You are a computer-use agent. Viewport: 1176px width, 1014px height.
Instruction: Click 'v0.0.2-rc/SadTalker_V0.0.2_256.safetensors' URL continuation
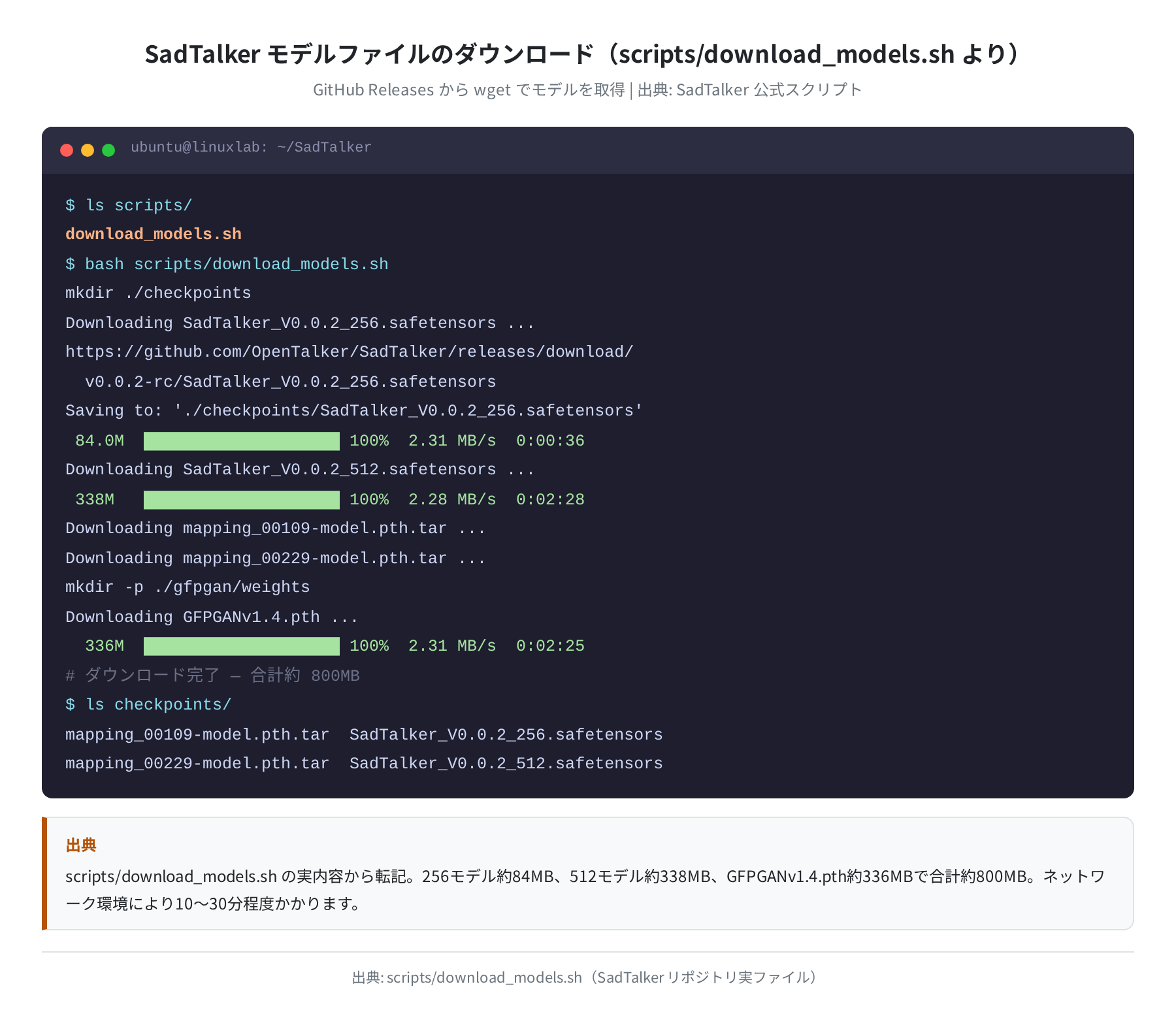click(291, 382)
